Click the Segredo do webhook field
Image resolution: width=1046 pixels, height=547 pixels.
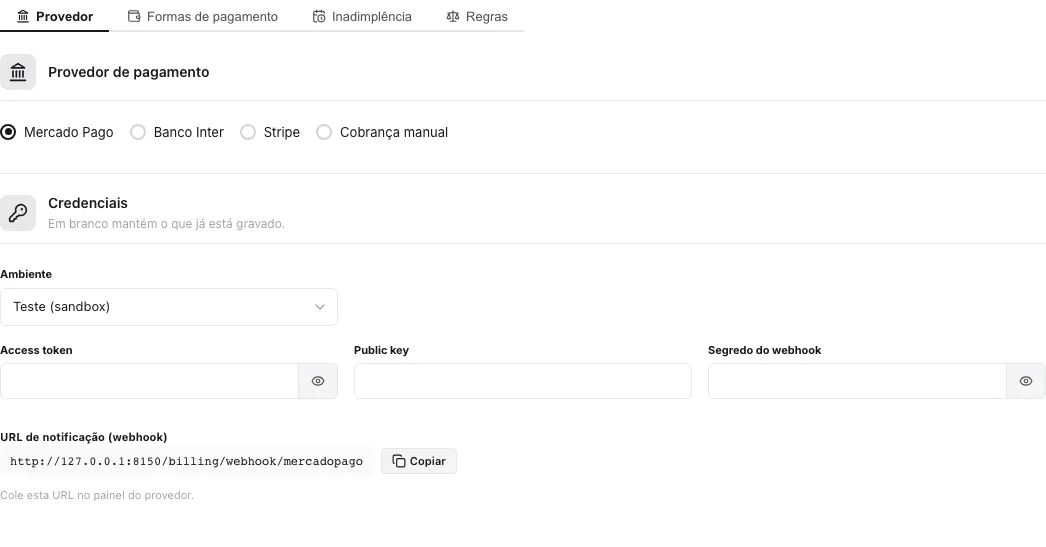click(857, 381)
